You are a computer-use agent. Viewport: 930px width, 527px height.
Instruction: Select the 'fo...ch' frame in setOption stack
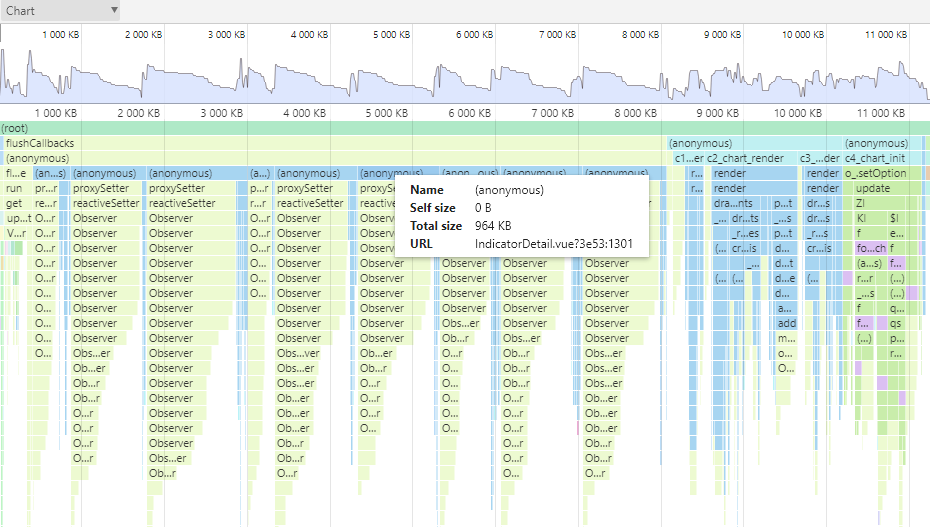[871, 248]
